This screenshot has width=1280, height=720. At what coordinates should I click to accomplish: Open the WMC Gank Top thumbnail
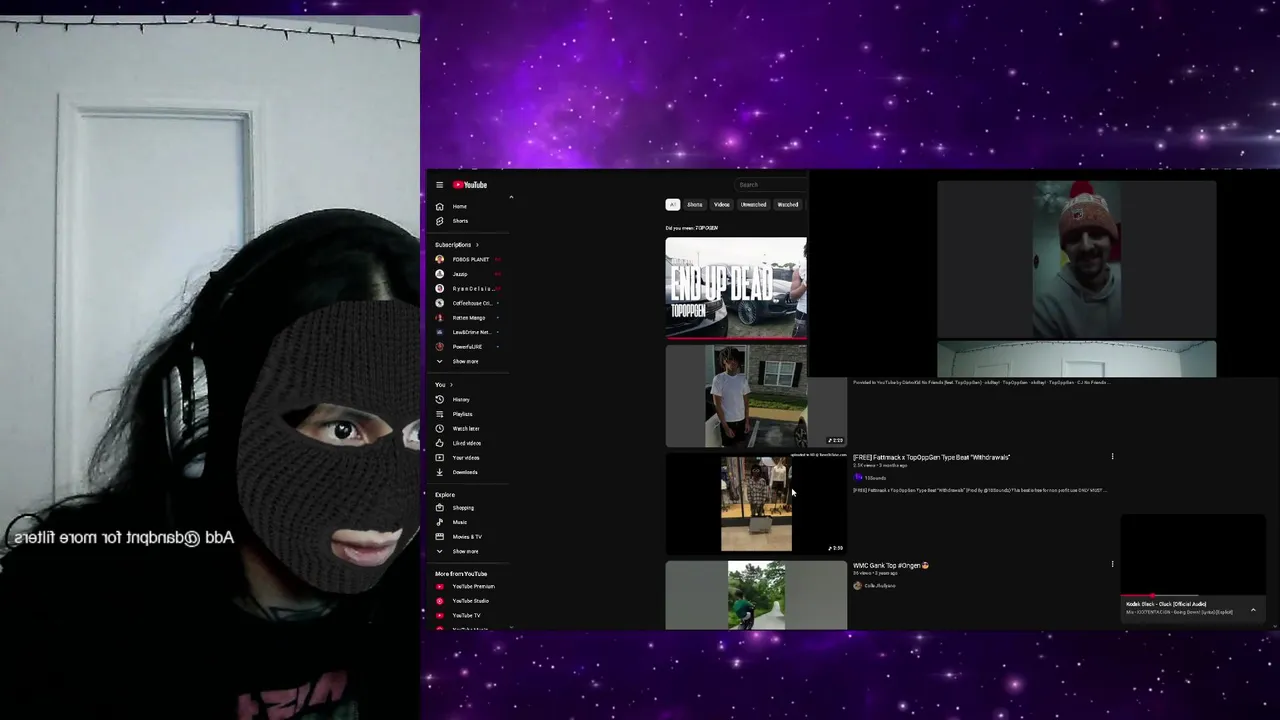(x=756, y=596)
